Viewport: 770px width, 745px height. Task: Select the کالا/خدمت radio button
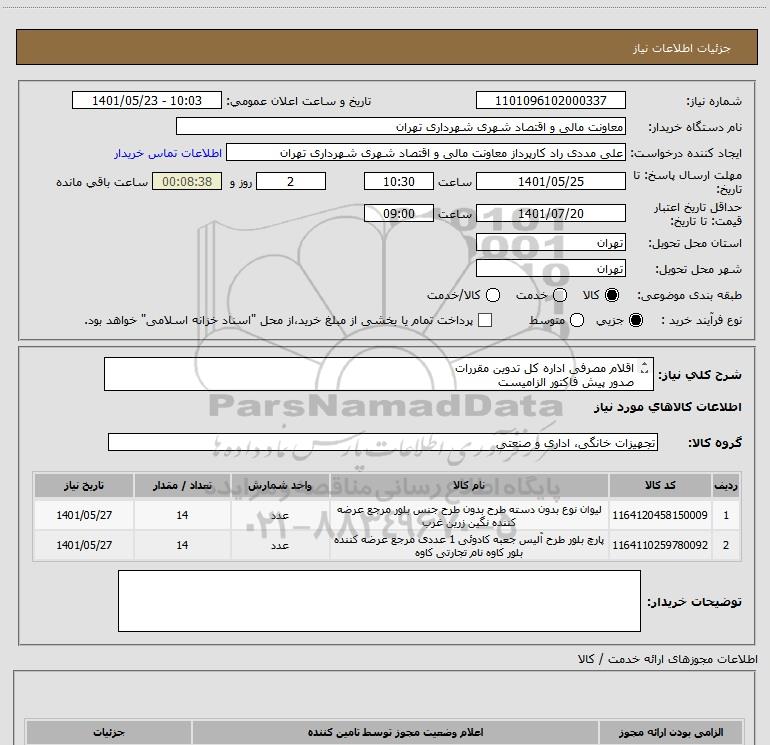[493, 295]
